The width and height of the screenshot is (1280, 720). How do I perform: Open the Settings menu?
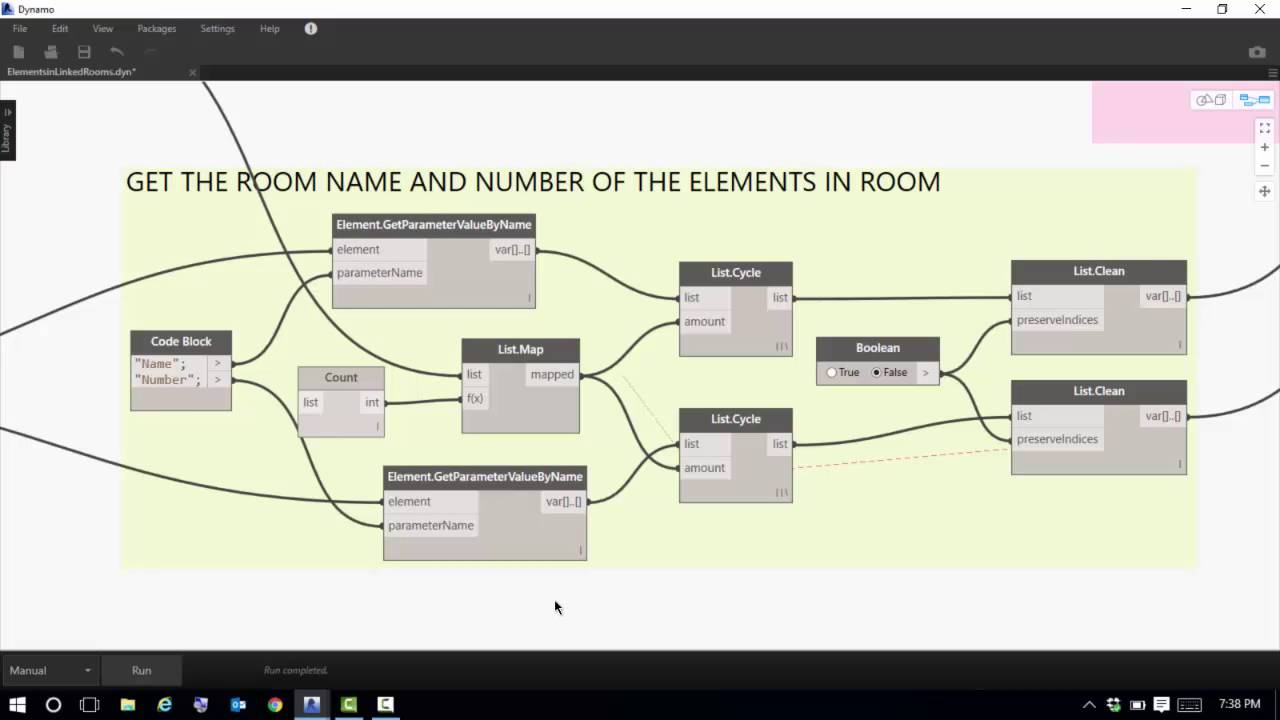(217, 29)
